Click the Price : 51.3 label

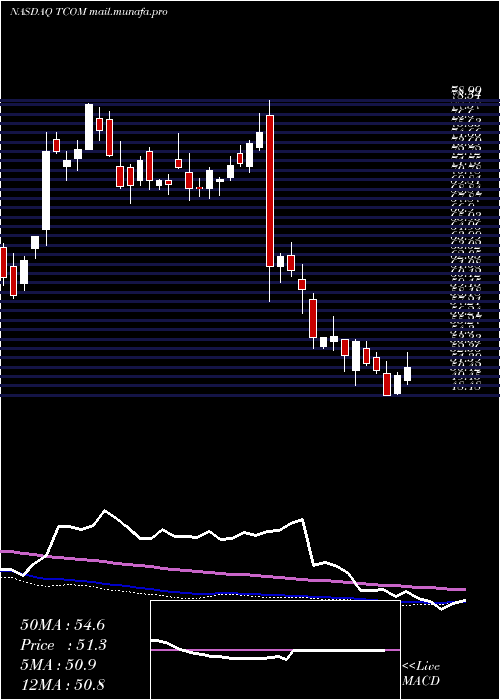click(63, 645)
